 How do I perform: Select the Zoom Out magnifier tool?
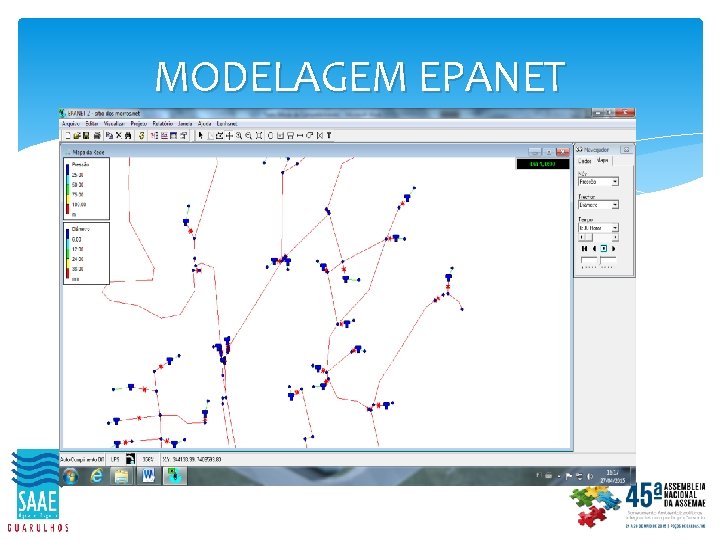[248, 135]
